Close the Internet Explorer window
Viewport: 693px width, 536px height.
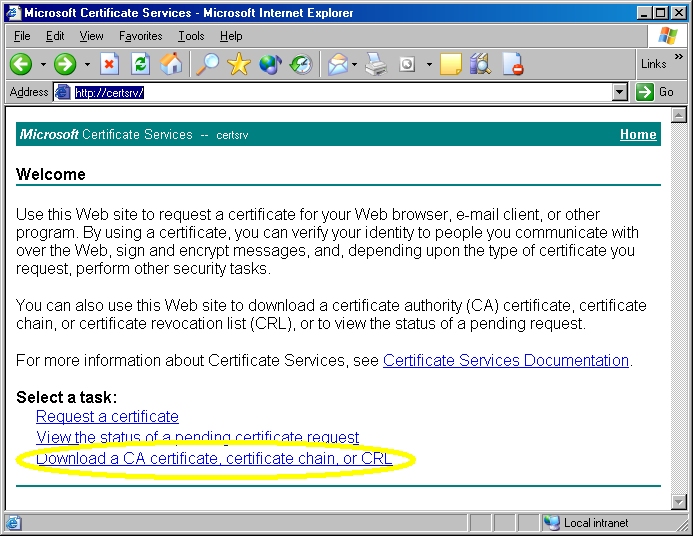pos(678,13)
